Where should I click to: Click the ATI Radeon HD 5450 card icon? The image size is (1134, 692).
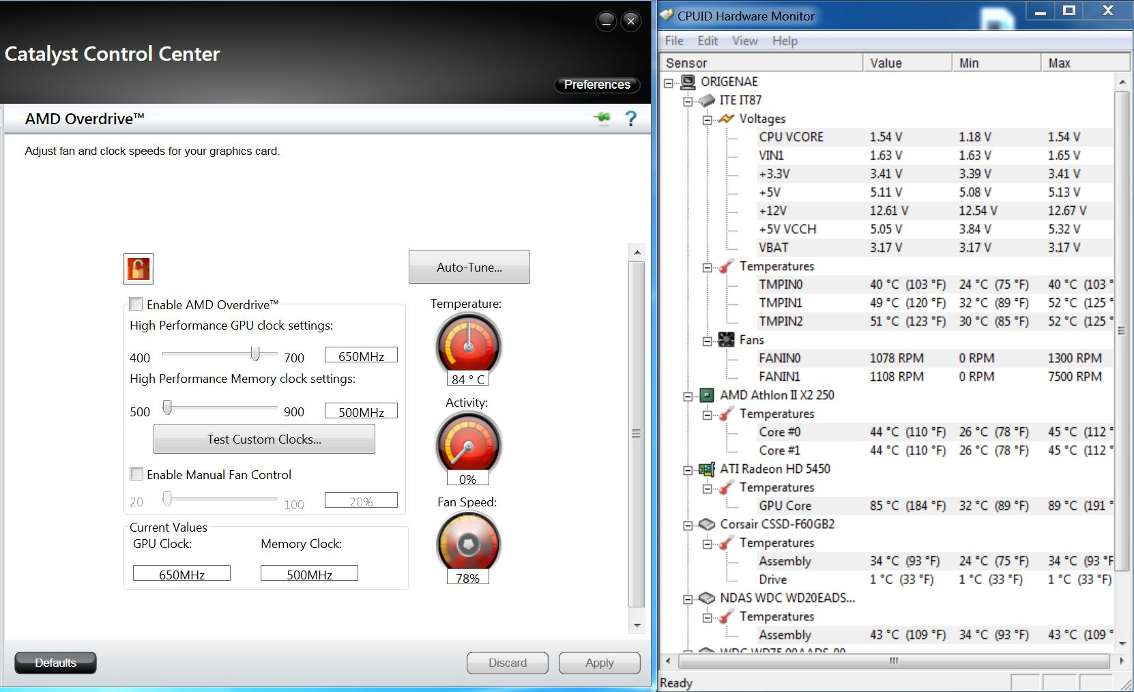(707, 469)
